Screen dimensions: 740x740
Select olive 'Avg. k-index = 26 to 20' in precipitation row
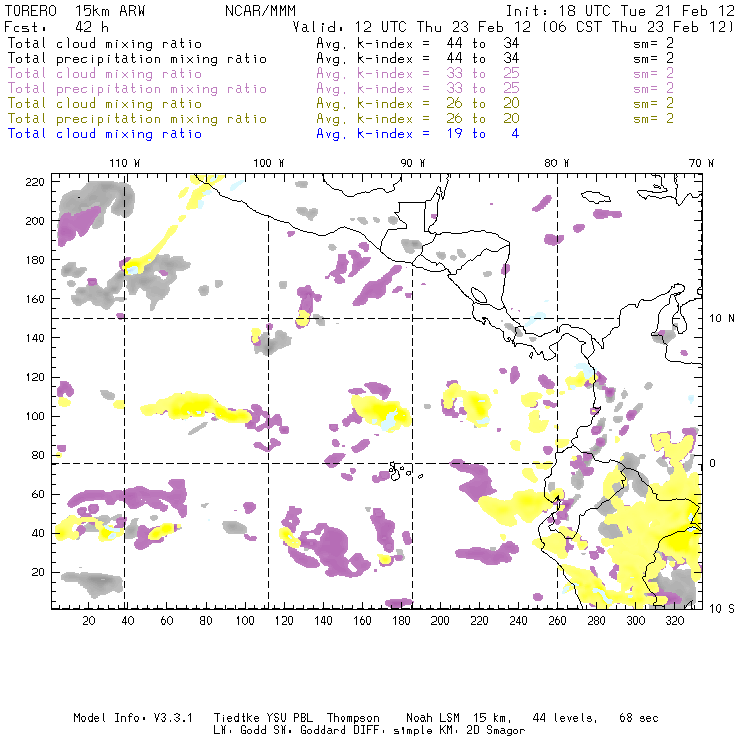[418, 118]
